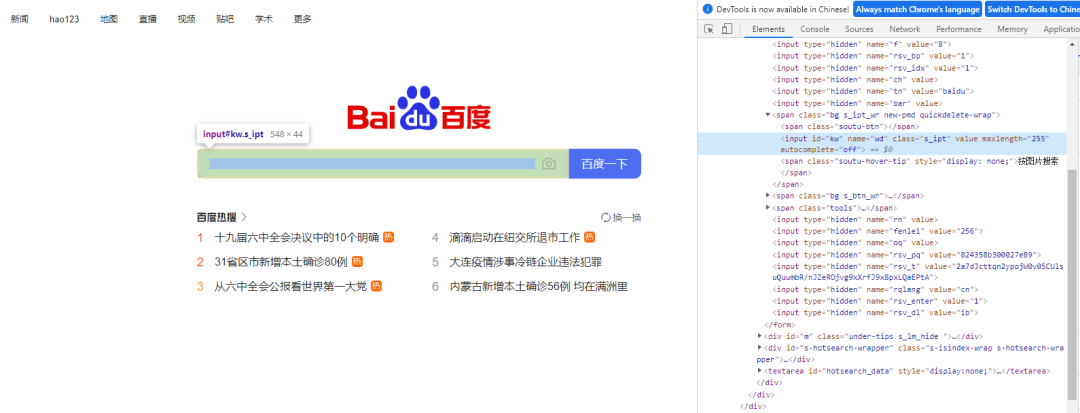Select hidden input name oq line
Image resolution: width=1080 pixels, height=413 pixels.
pyautogui.click(x=854, y=243)
